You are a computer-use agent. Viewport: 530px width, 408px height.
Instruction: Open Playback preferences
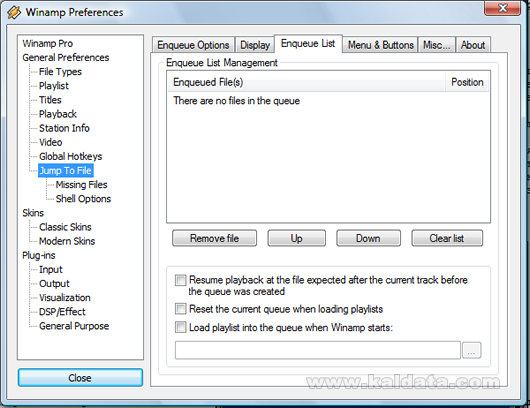(58, 114)
